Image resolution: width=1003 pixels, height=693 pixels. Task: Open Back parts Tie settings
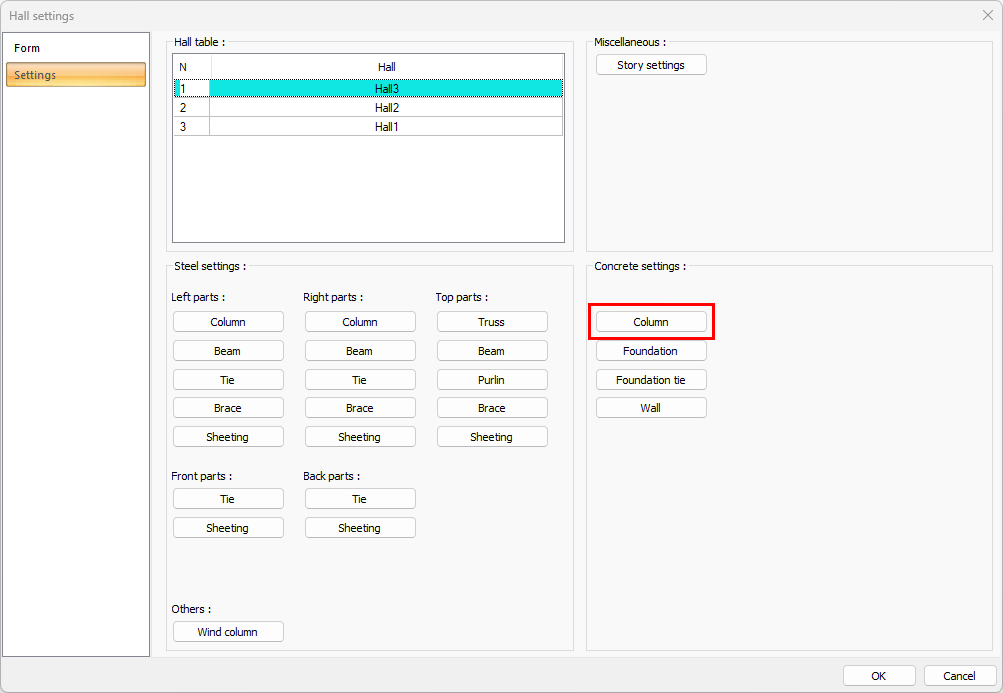[x=360, y=499]
